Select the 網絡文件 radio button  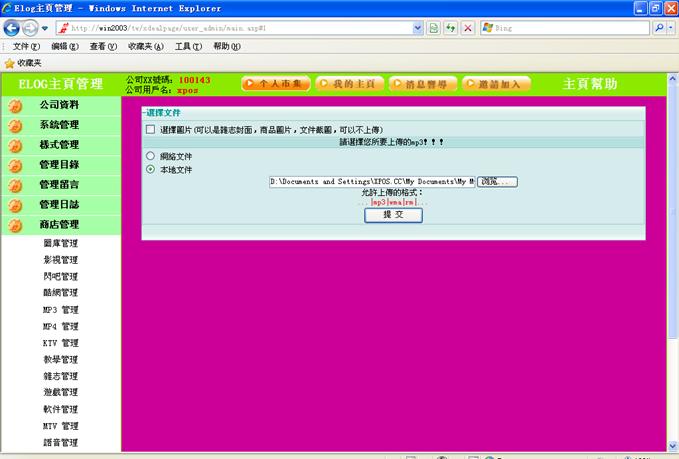click(x=151, y=156)
